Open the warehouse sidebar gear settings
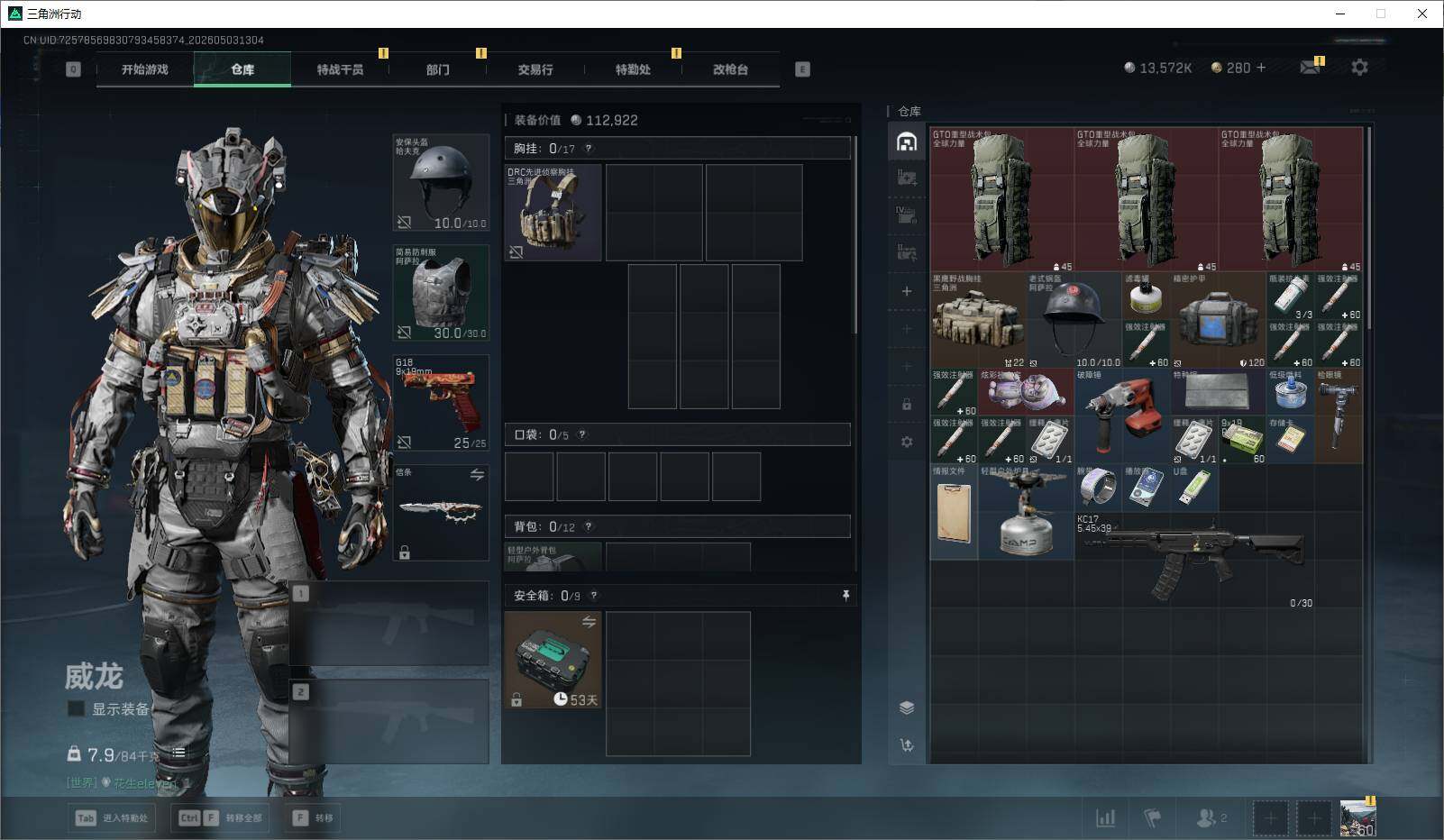 click(907, 442)
